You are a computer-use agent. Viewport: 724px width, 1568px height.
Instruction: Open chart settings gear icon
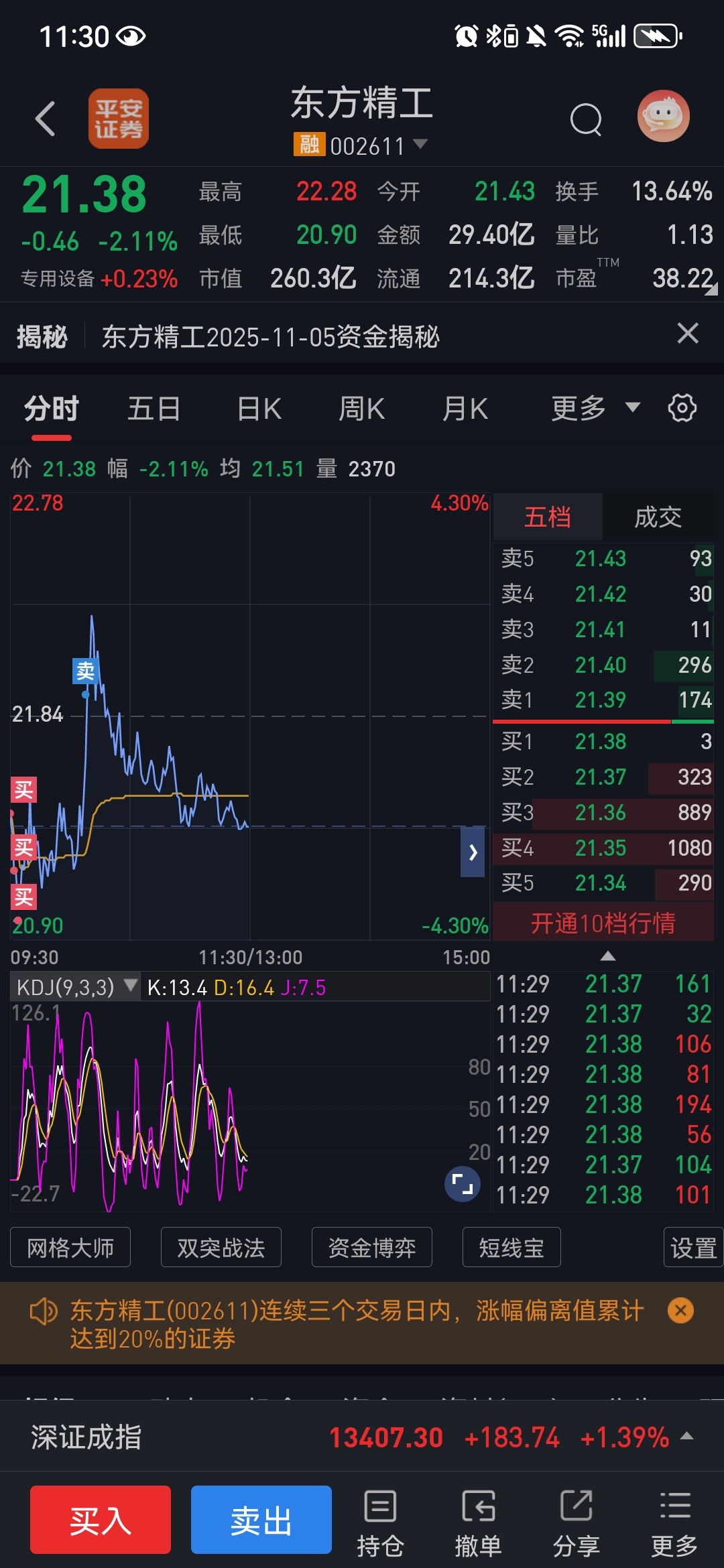[682, 407]
